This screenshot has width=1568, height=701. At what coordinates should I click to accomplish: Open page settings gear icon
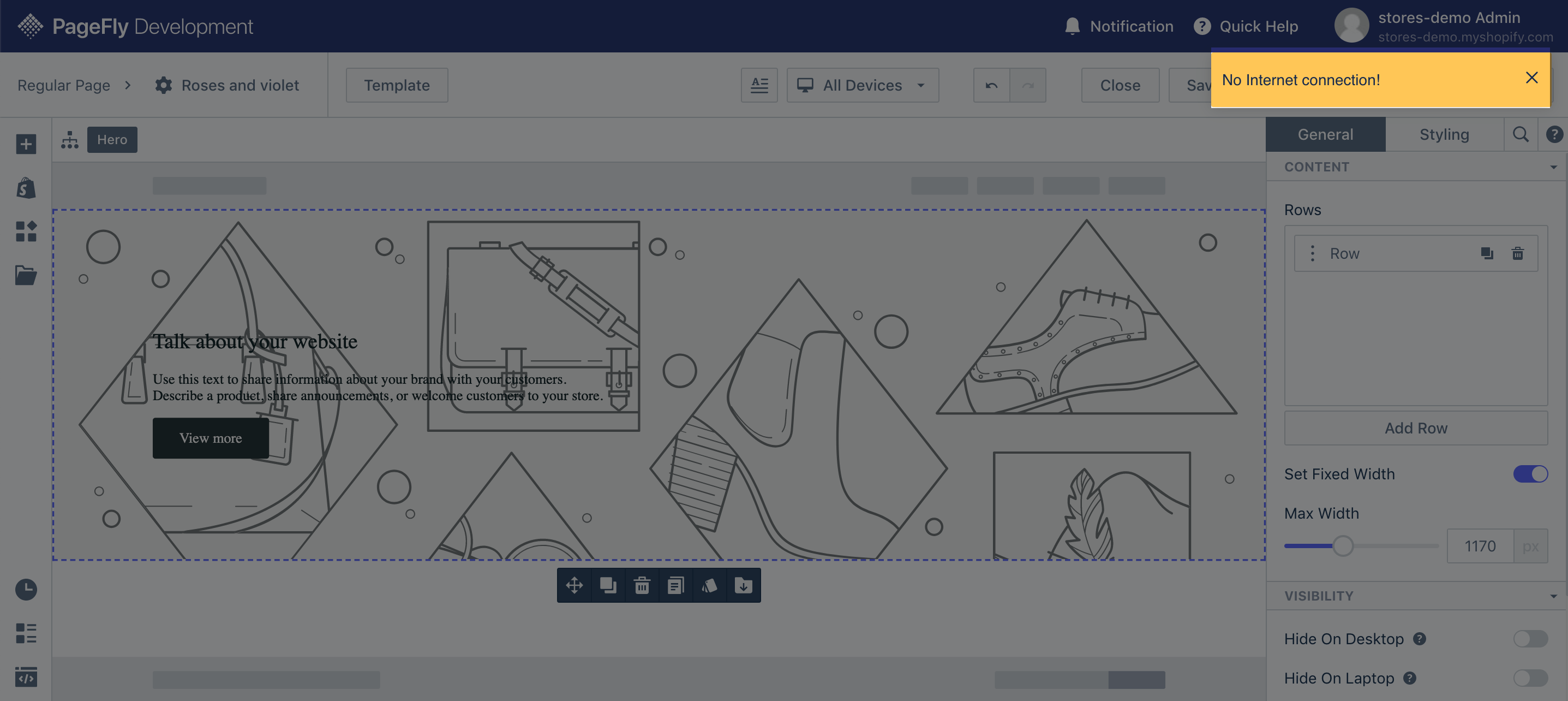163,85
